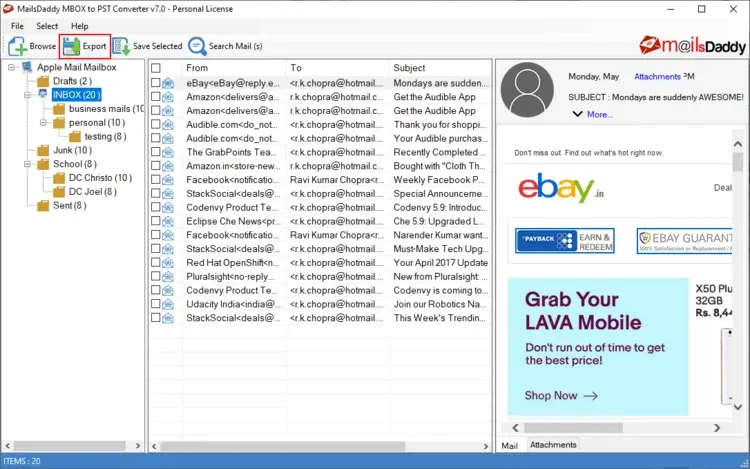Click envelope icon of The GrabPoints Team row
Image resolution: width=750 pixels, height=469 pixels.
tap(167, 152)
